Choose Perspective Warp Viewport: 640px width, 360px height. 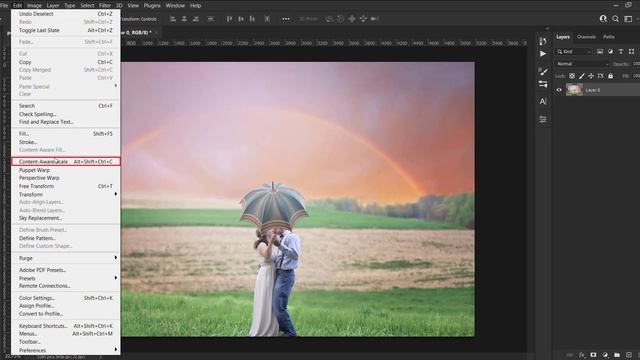(x=65, y=178)
